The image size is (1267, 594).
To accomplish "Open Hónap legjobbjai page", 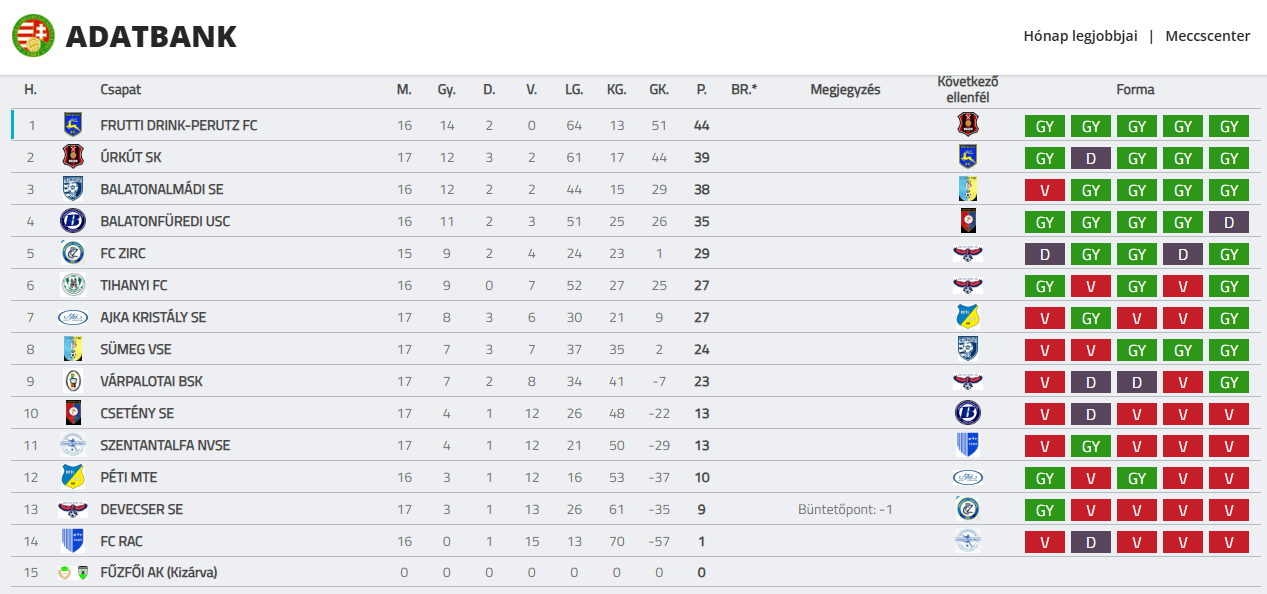I will tap(1080, 36).
